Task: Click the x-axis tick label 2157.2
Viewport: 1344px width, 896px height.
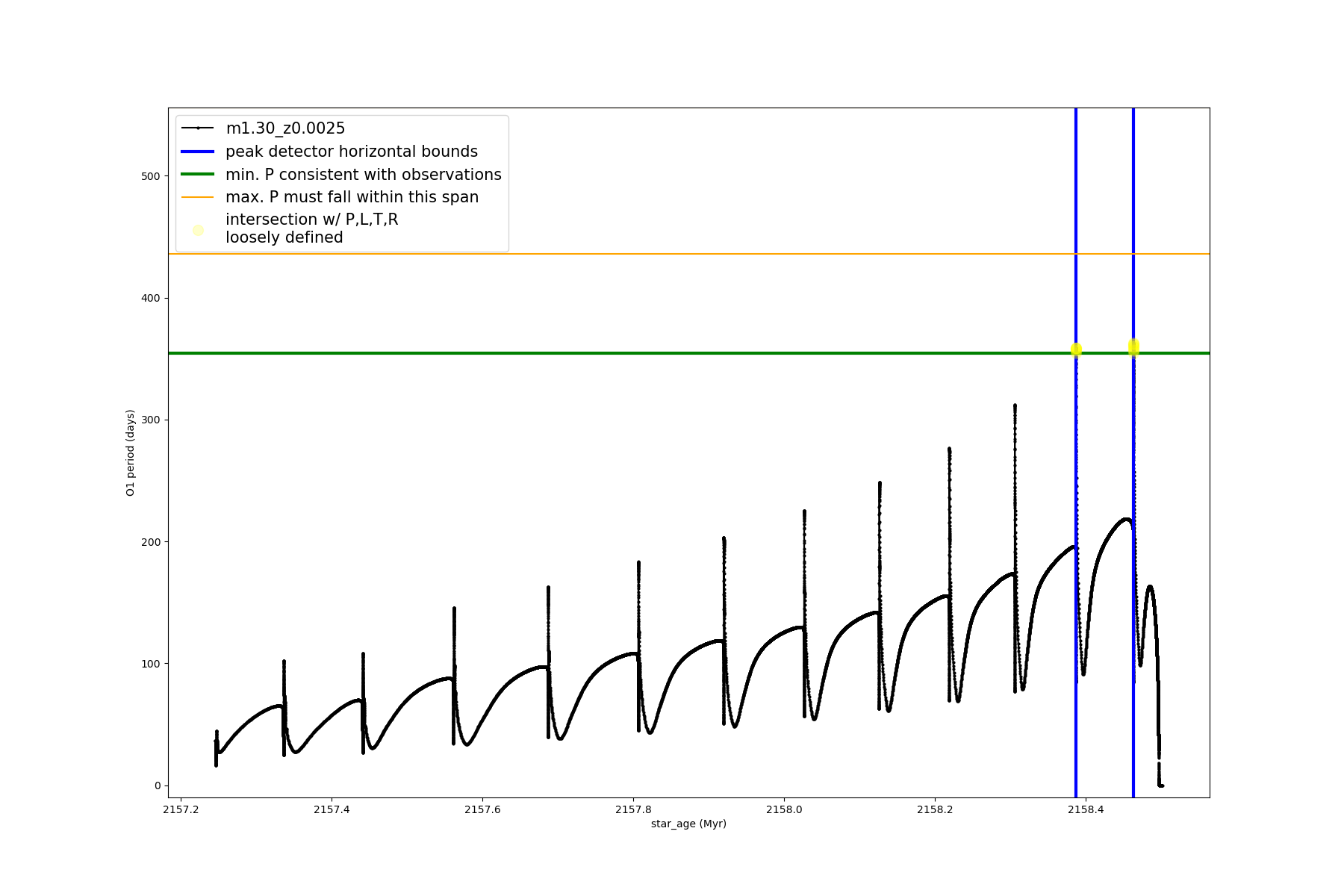Action: [181, 810]
